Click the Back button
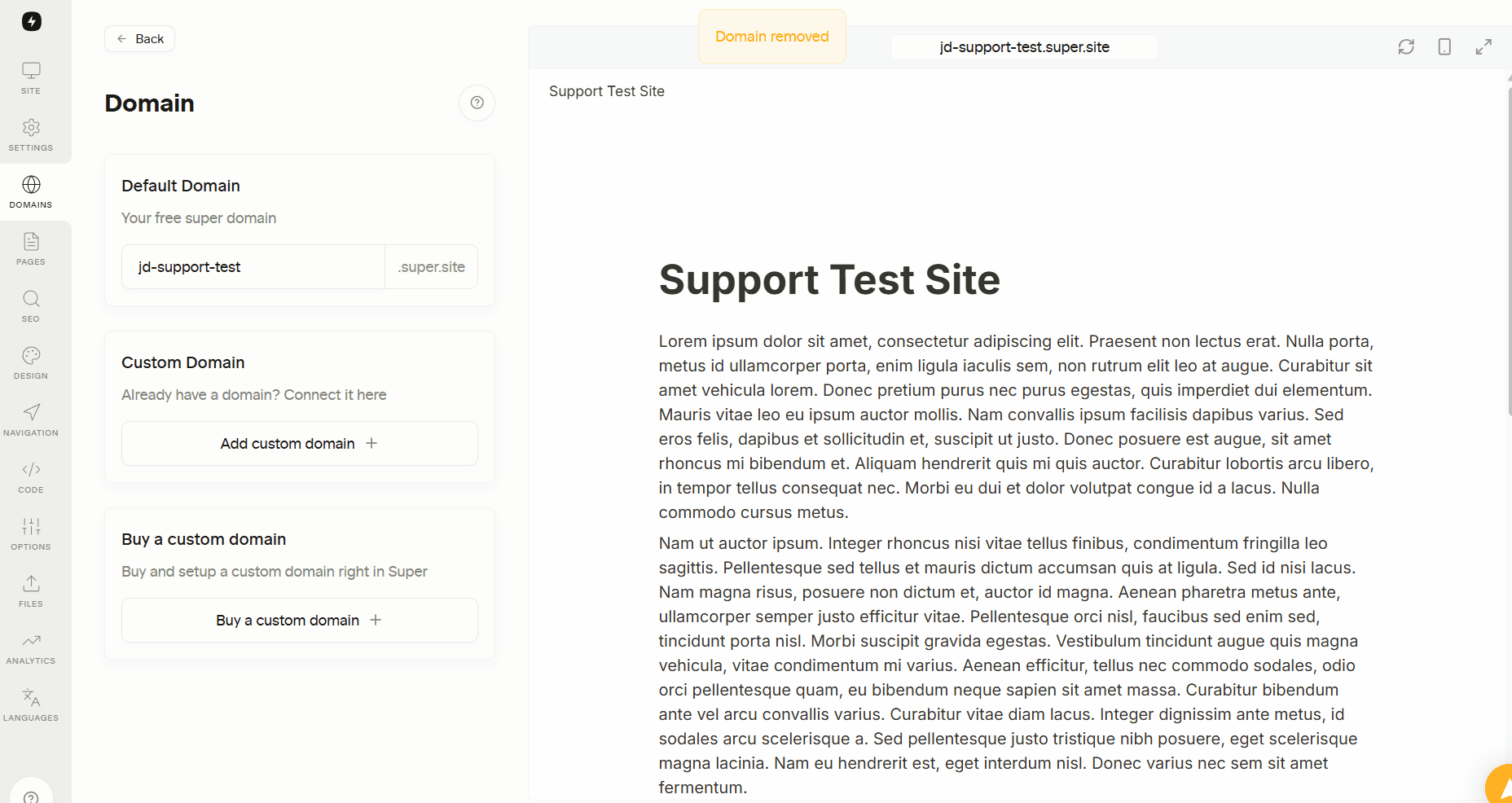The image size is (1512, 803). (139, 39)
